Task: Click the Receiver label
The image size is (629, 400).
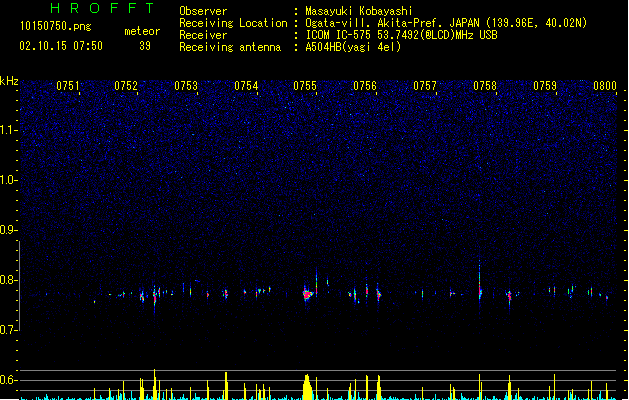Action: (x=203, y=35)
